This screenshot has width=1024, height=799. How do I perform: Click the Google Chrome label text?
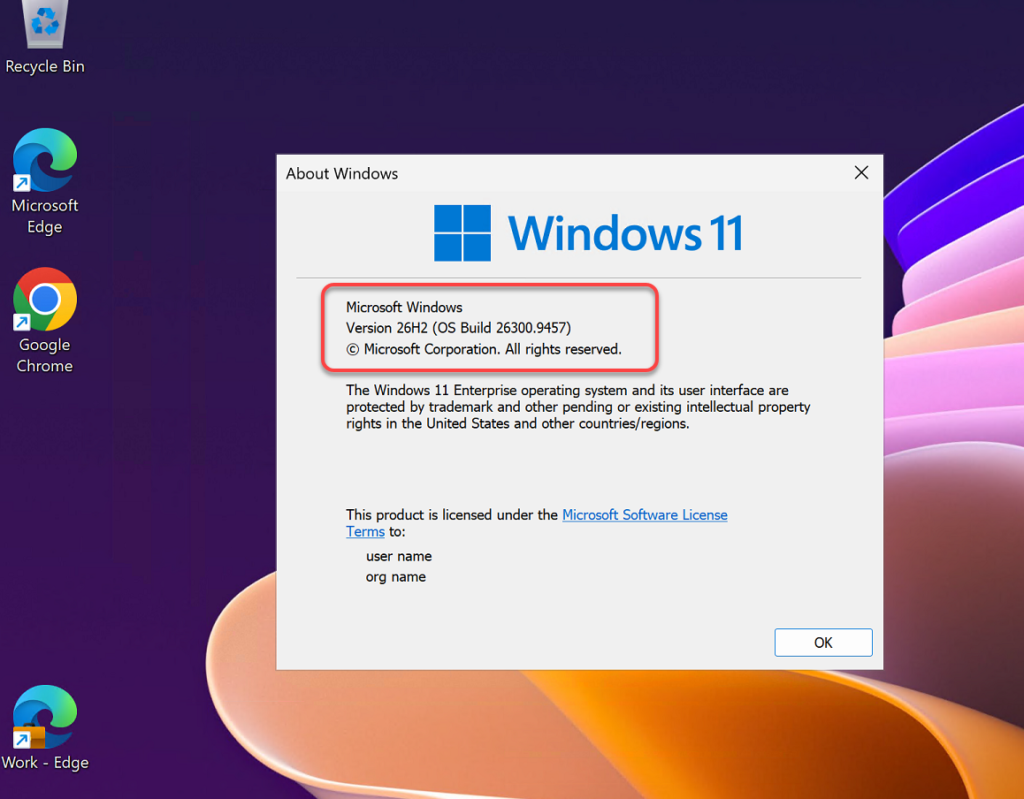coord(44,355)
